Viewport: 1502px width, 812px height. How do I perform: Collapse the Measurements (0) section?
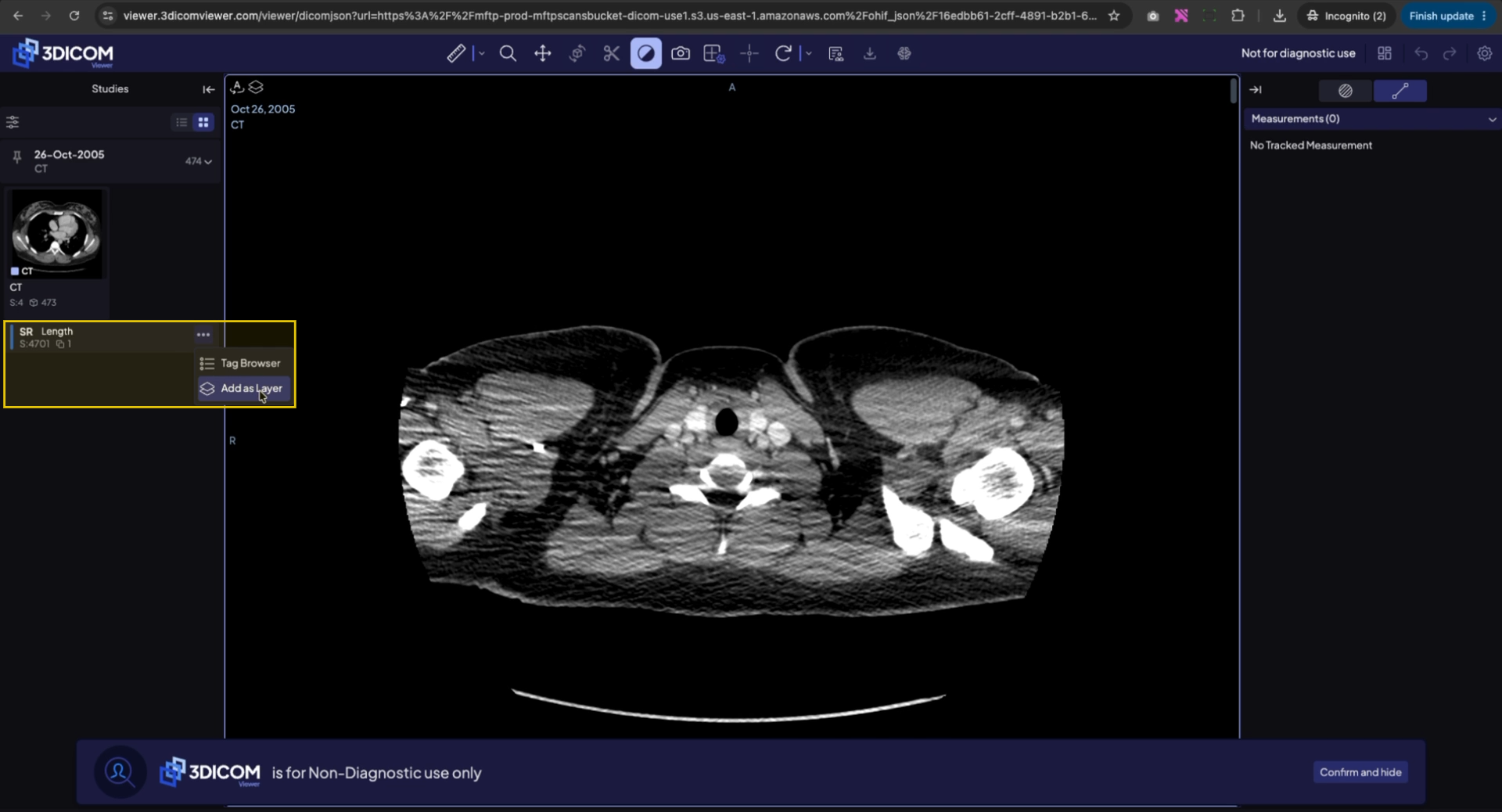point(1492,119)
